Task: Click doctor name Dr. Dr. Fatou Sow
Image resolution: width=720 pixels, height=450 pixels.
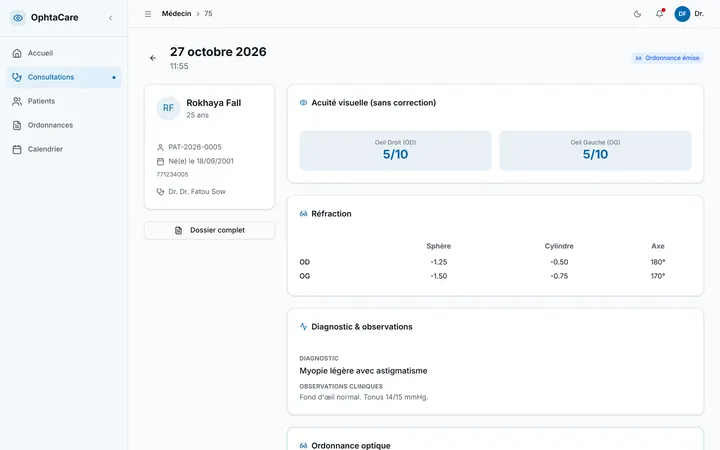Action: [x=197, y=191]
